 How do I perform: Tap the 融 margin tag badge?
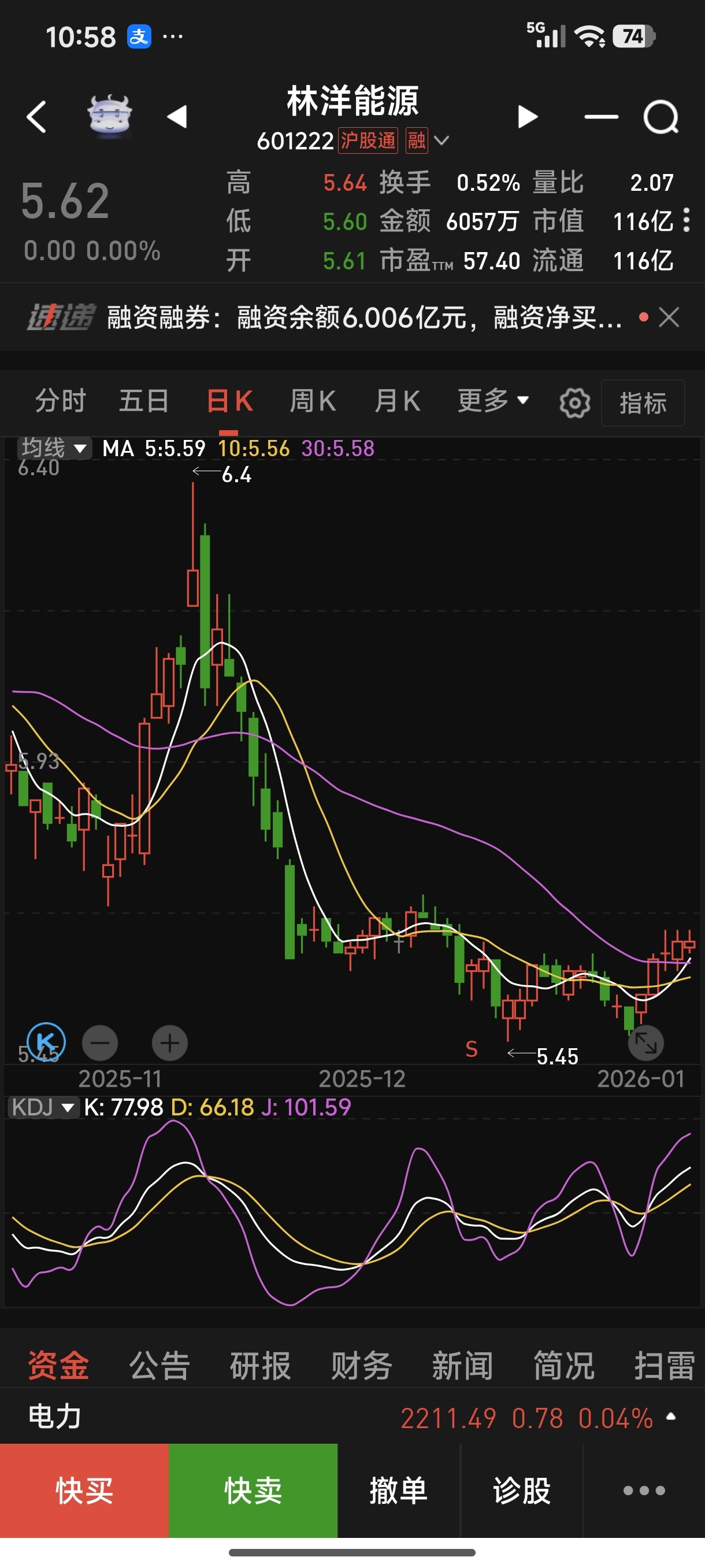pyautogui.click(x=417, y=140)
